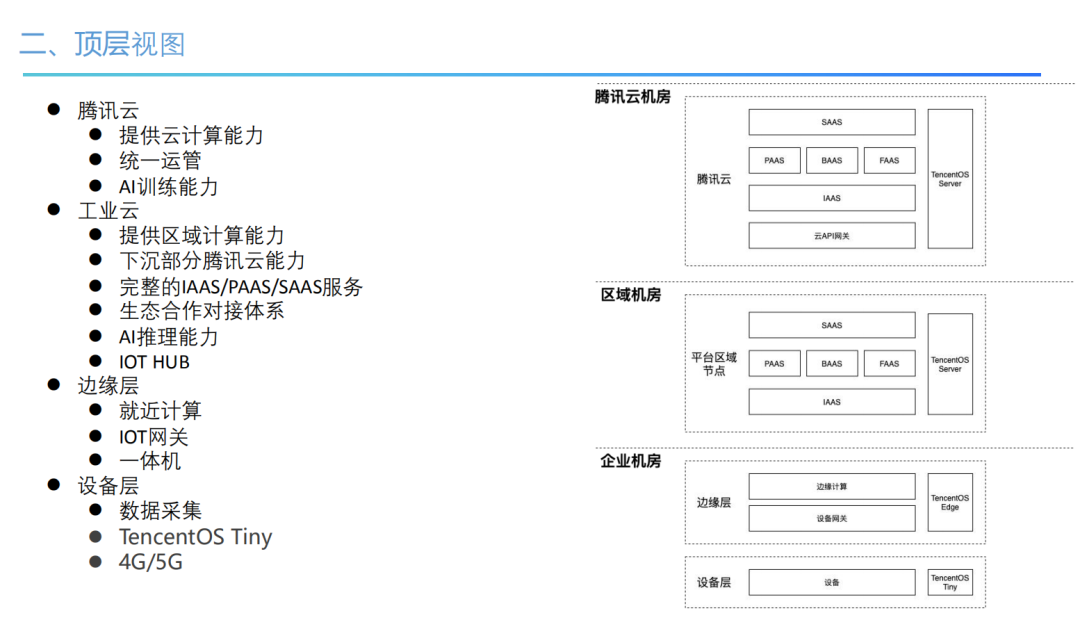Select the BAAS box in 腾讯云机房
The image size is (1080, 620).
point(832,161)
